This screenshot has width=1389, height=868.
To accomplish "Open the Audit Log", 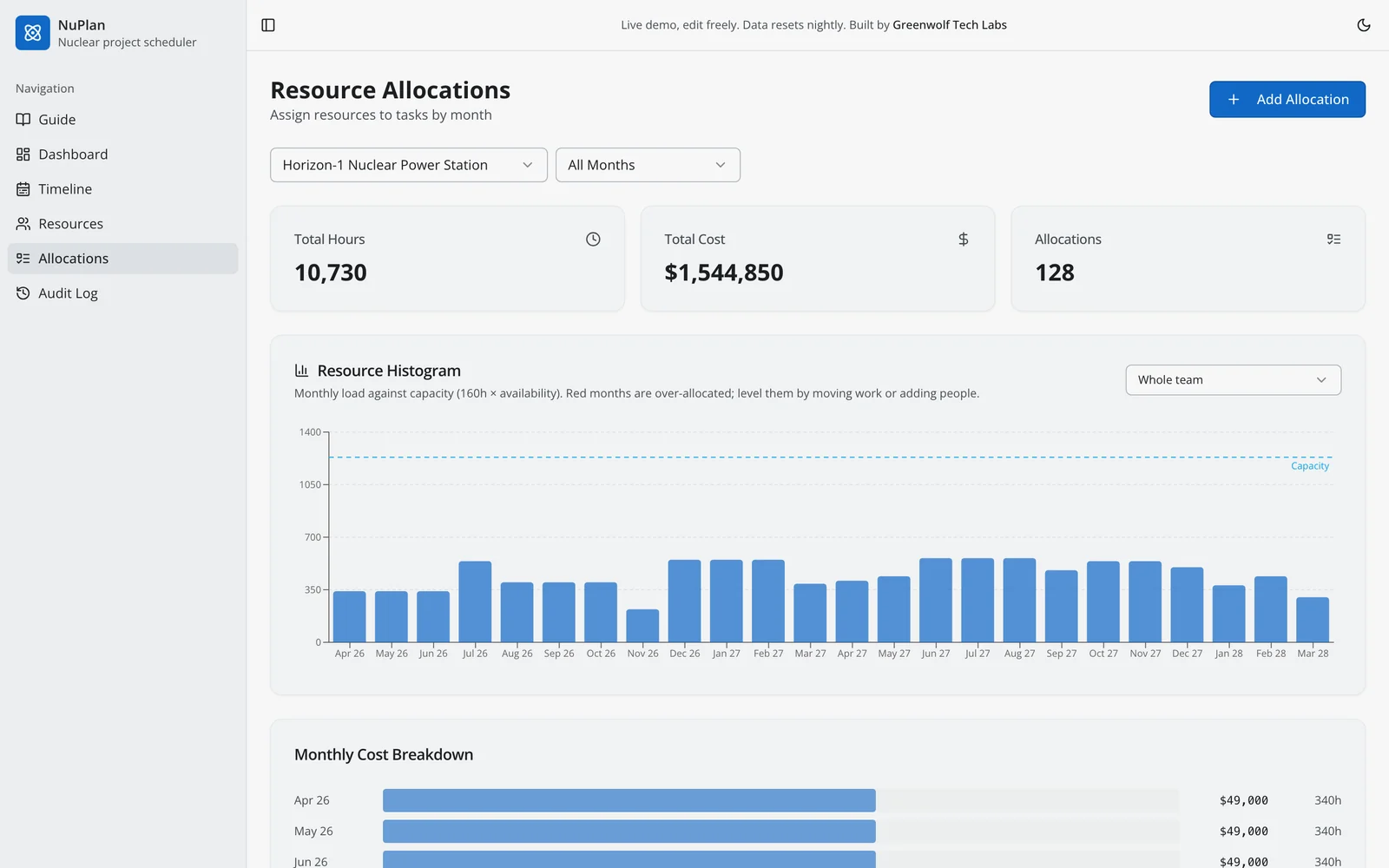I will [x=122, y=293].
